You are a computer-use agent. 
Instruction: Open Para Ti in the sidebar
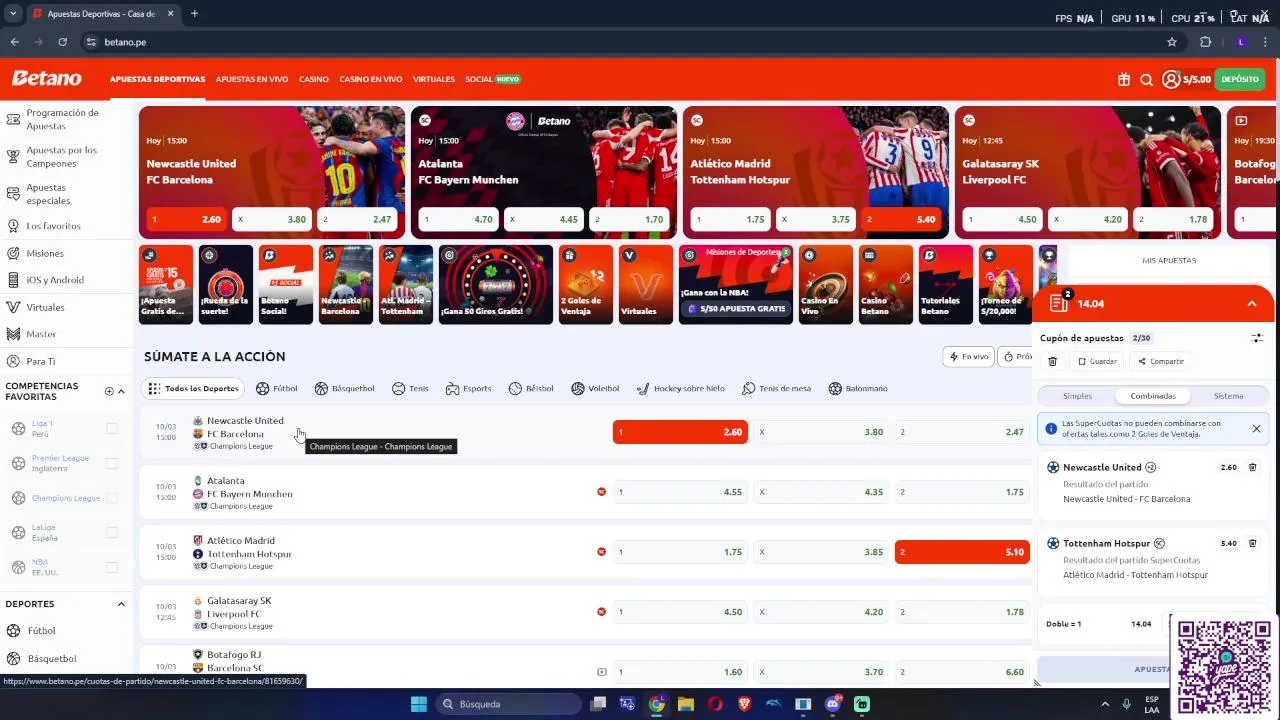click(41, 361)
